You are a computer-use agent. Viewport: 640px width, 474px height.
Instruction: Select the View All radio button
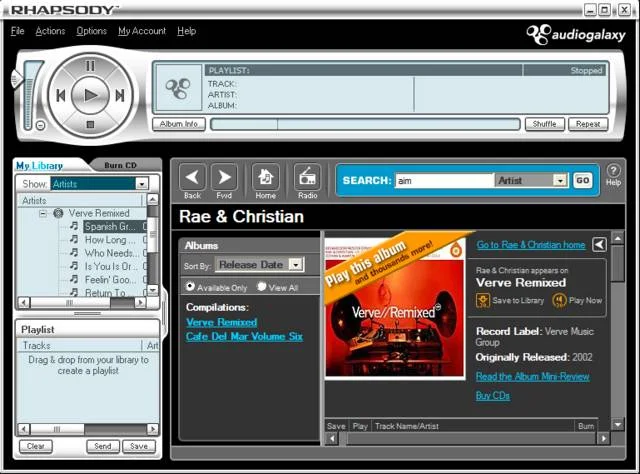pyautogui.click(x=262, y=287)
